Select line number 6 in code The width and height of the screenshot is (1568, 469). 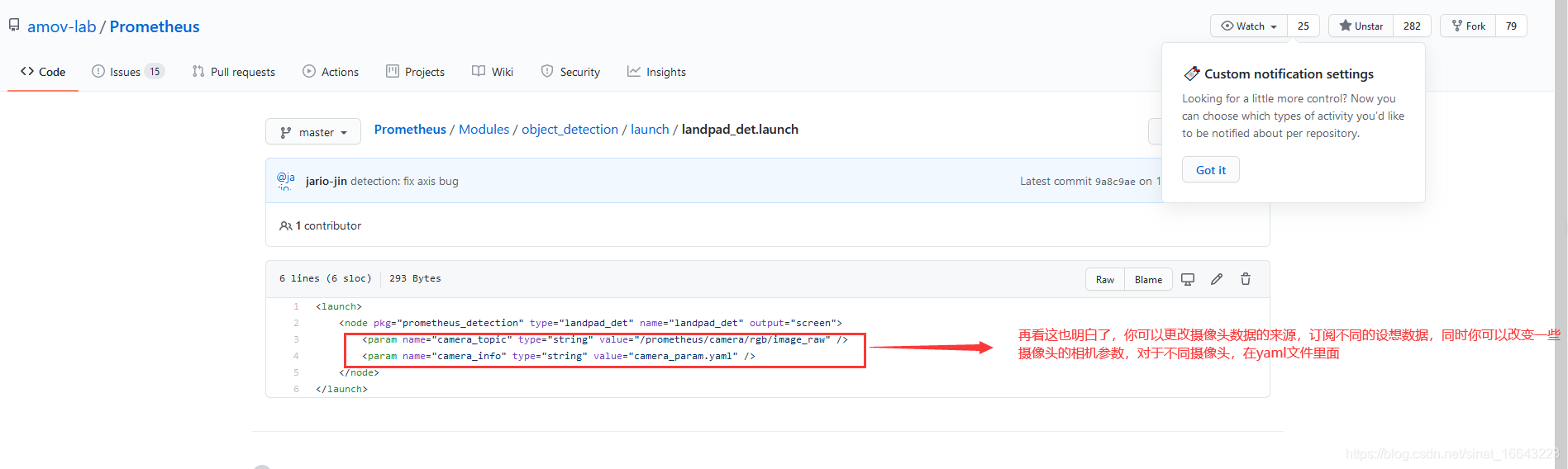point(296,389)
